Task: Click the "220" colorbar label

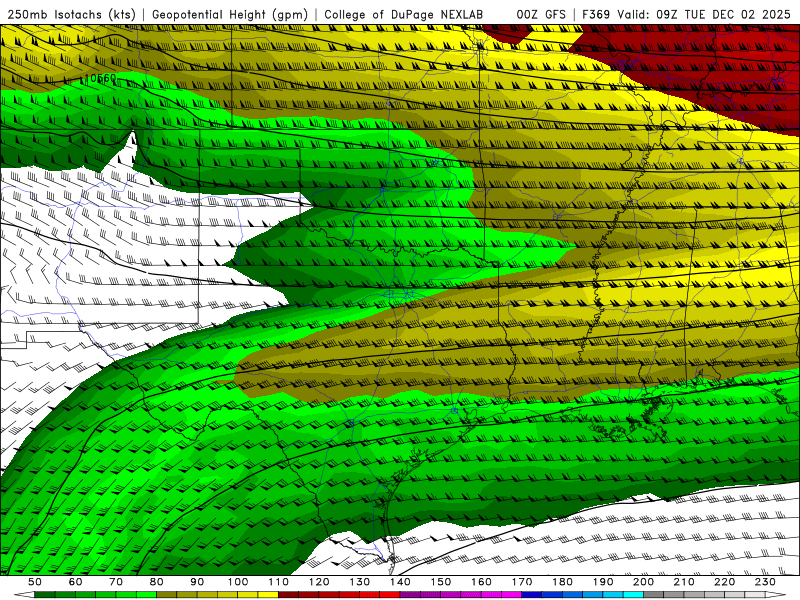Action: click(725, 582)
